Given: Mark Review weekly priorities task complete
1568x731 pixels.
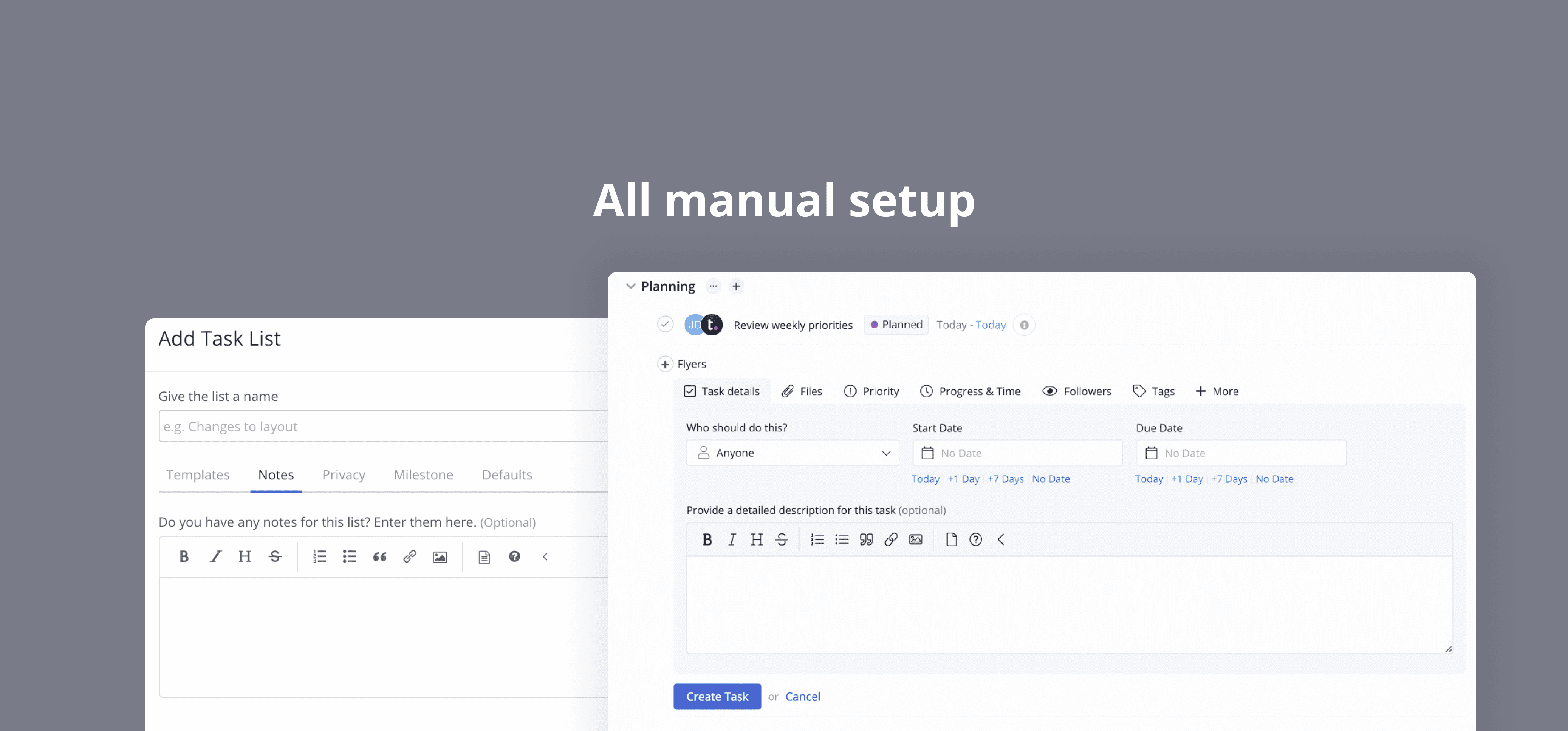Looking at the screenshot, I should point(665,325).
